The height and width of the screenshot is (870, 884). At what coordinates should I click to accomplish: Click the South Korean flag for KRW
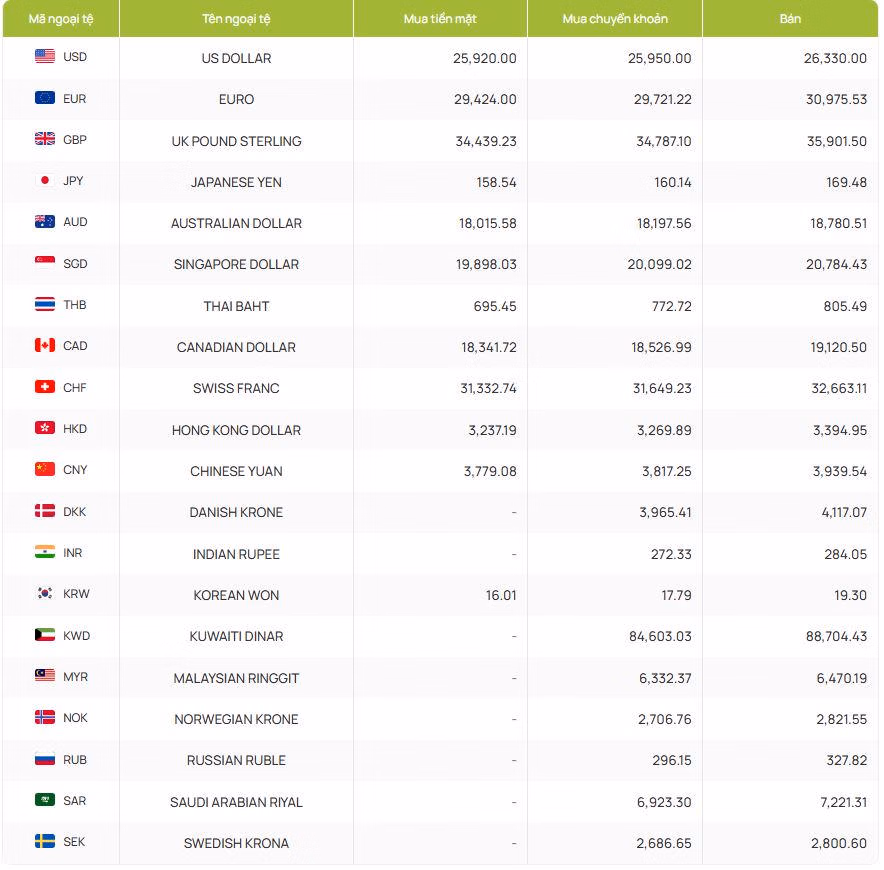point(45,593)
